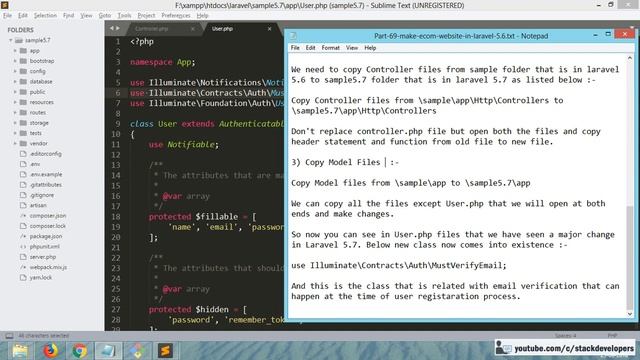Collapse the sample5.7 root folder
Image resolution: width=640 pixels, height=360 pixels.
[x=11, y=40]
